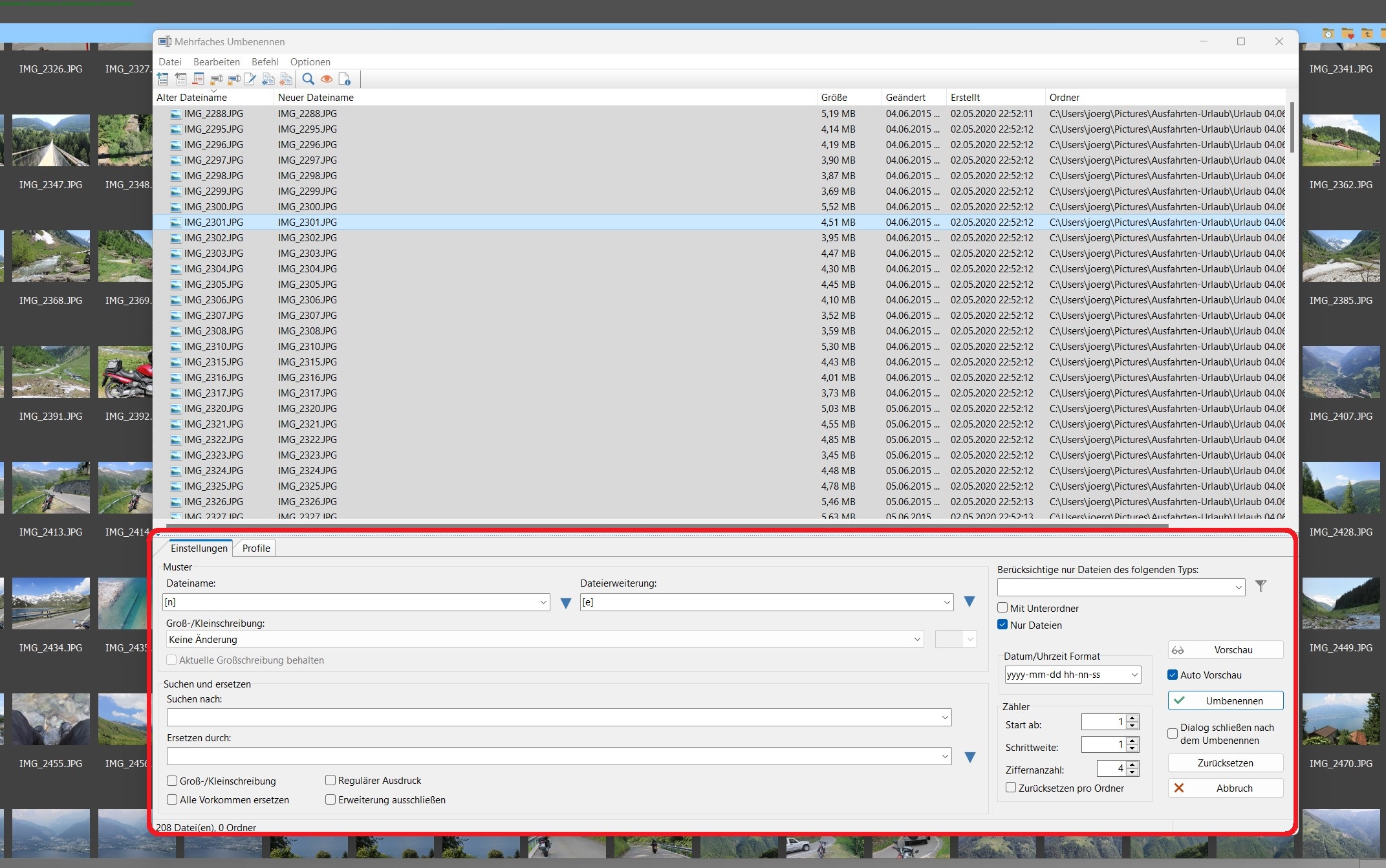Click blue placeholder arrow next to Dateiname
This screenshot has width=1386, height=868.
tap(566, 603)
